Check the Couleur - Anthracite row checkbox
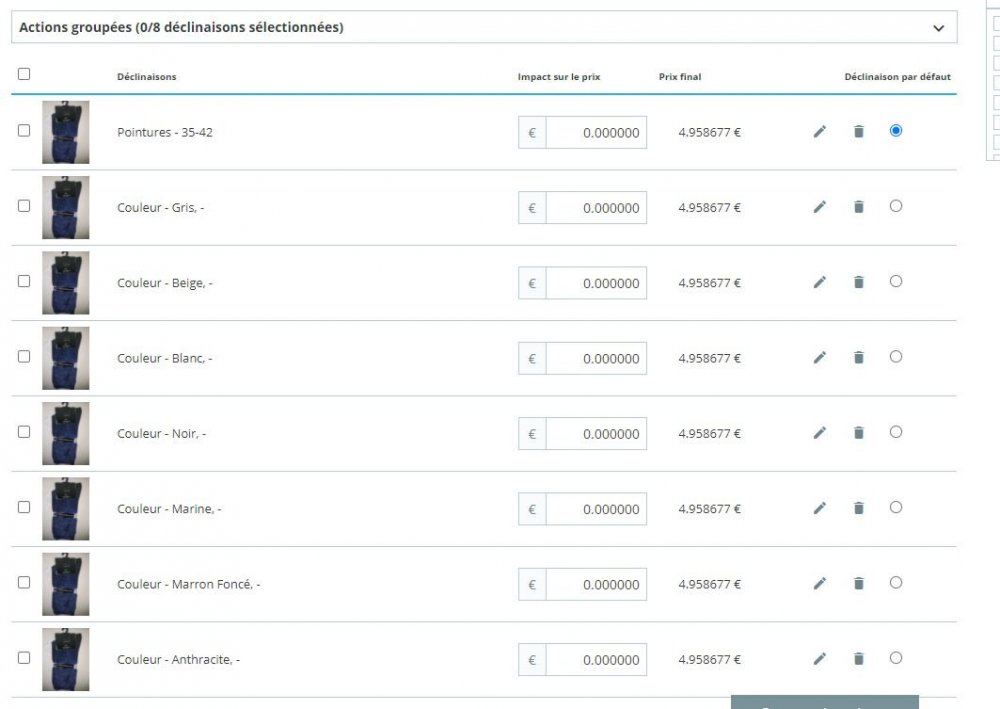 point(24,657)
